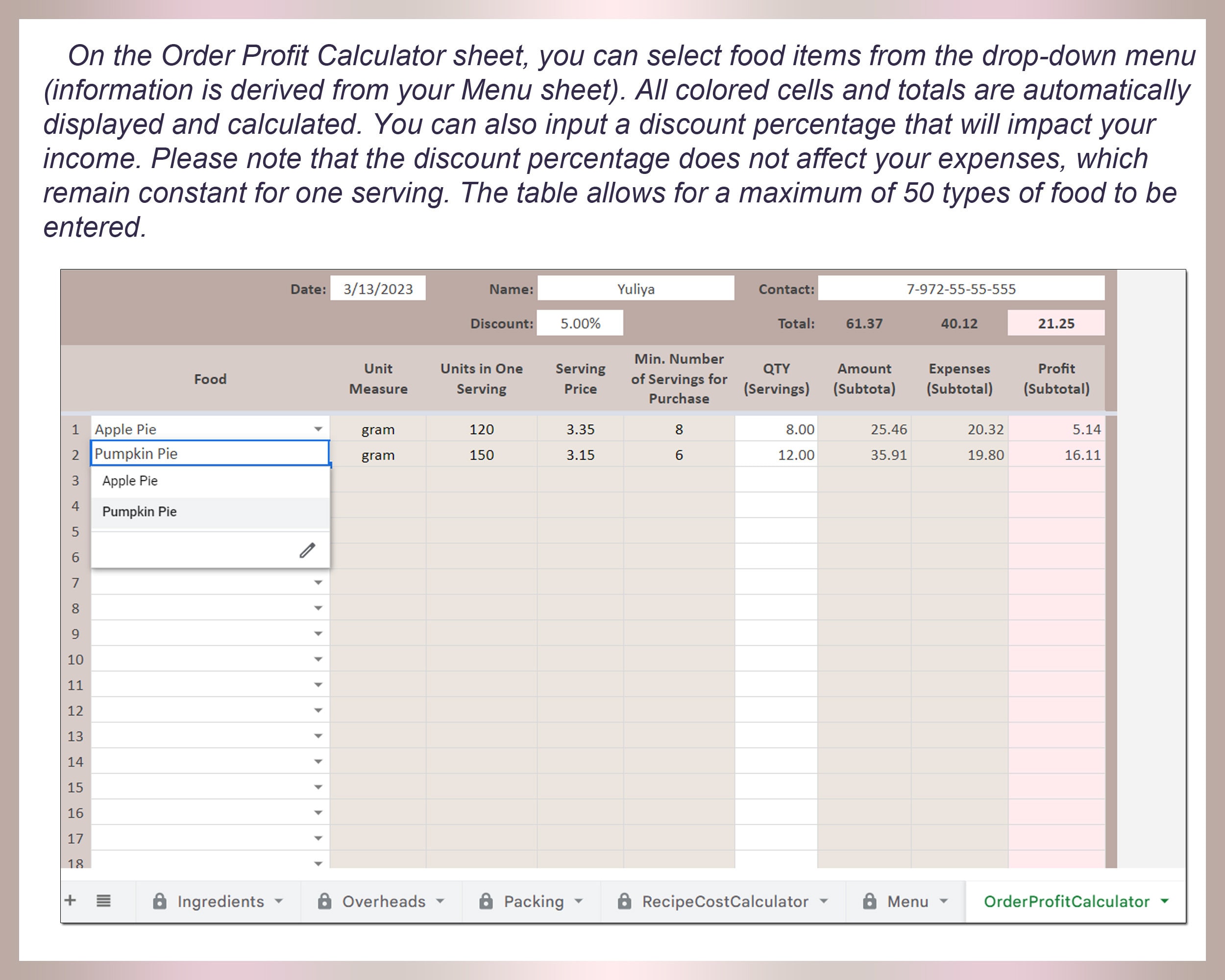
Task: Click the pencil icon to edit the dropdown options
Action: pos(307,550)
